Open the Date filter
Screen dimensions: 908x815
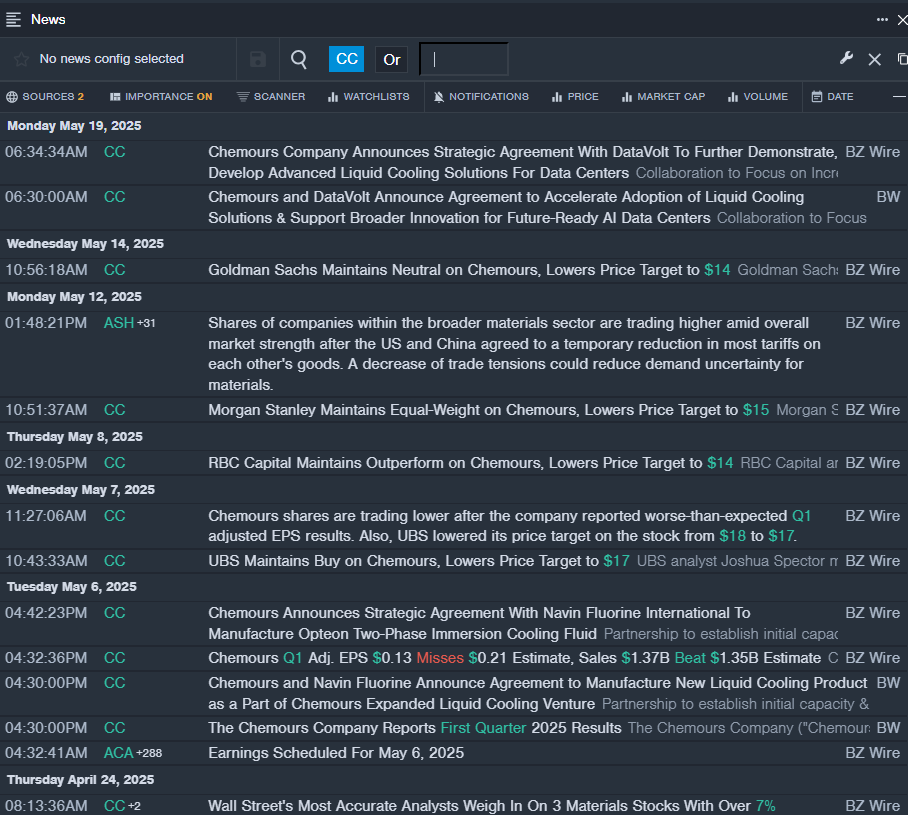(x=832, y=97)
